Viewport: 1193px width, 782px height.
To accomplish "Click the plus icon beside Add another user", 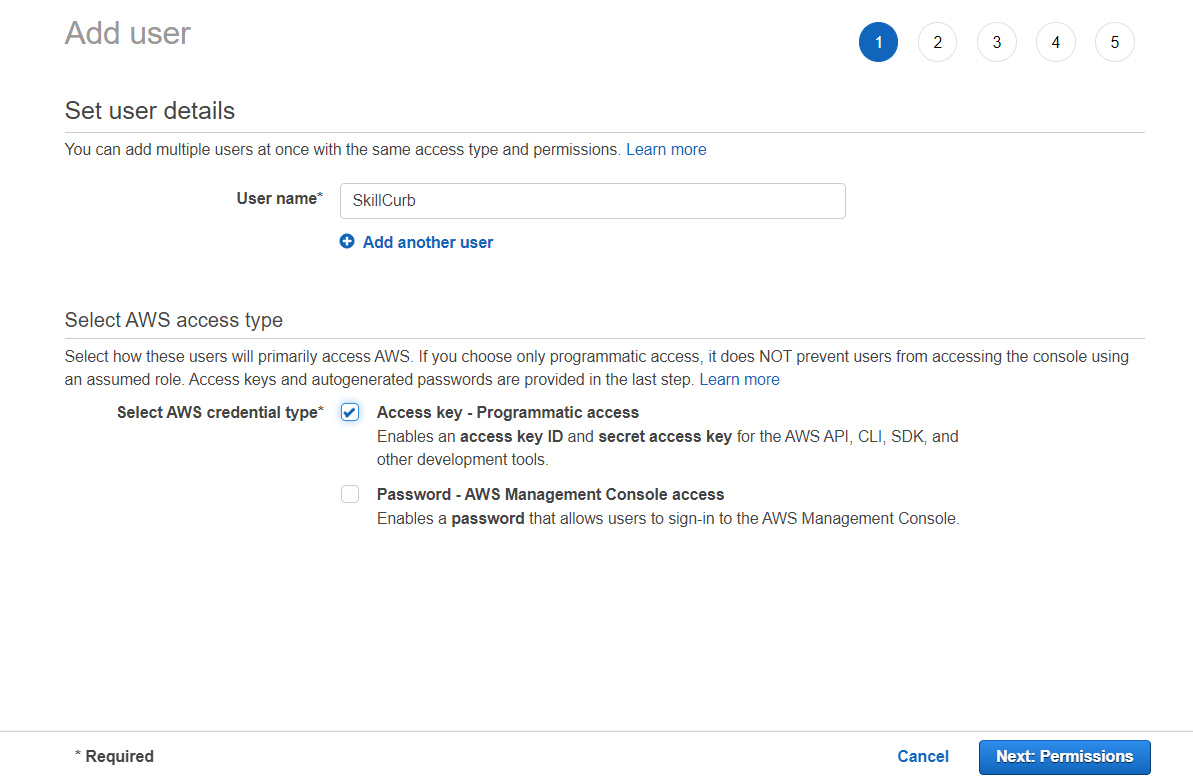I will pos(347,242).
